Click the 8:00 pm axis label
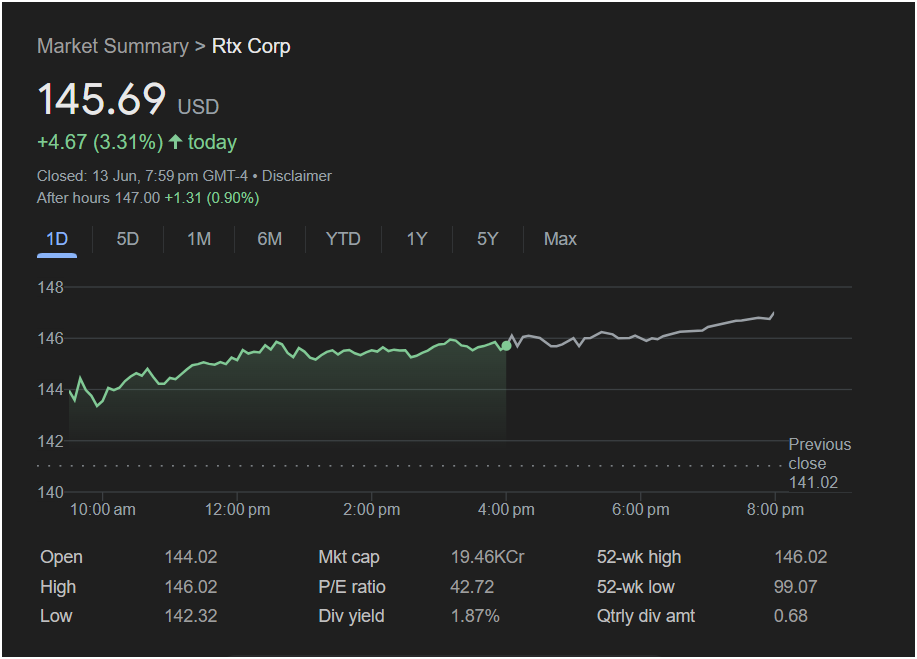This screenshot has width=917, height=659. [x=775, y=509]
